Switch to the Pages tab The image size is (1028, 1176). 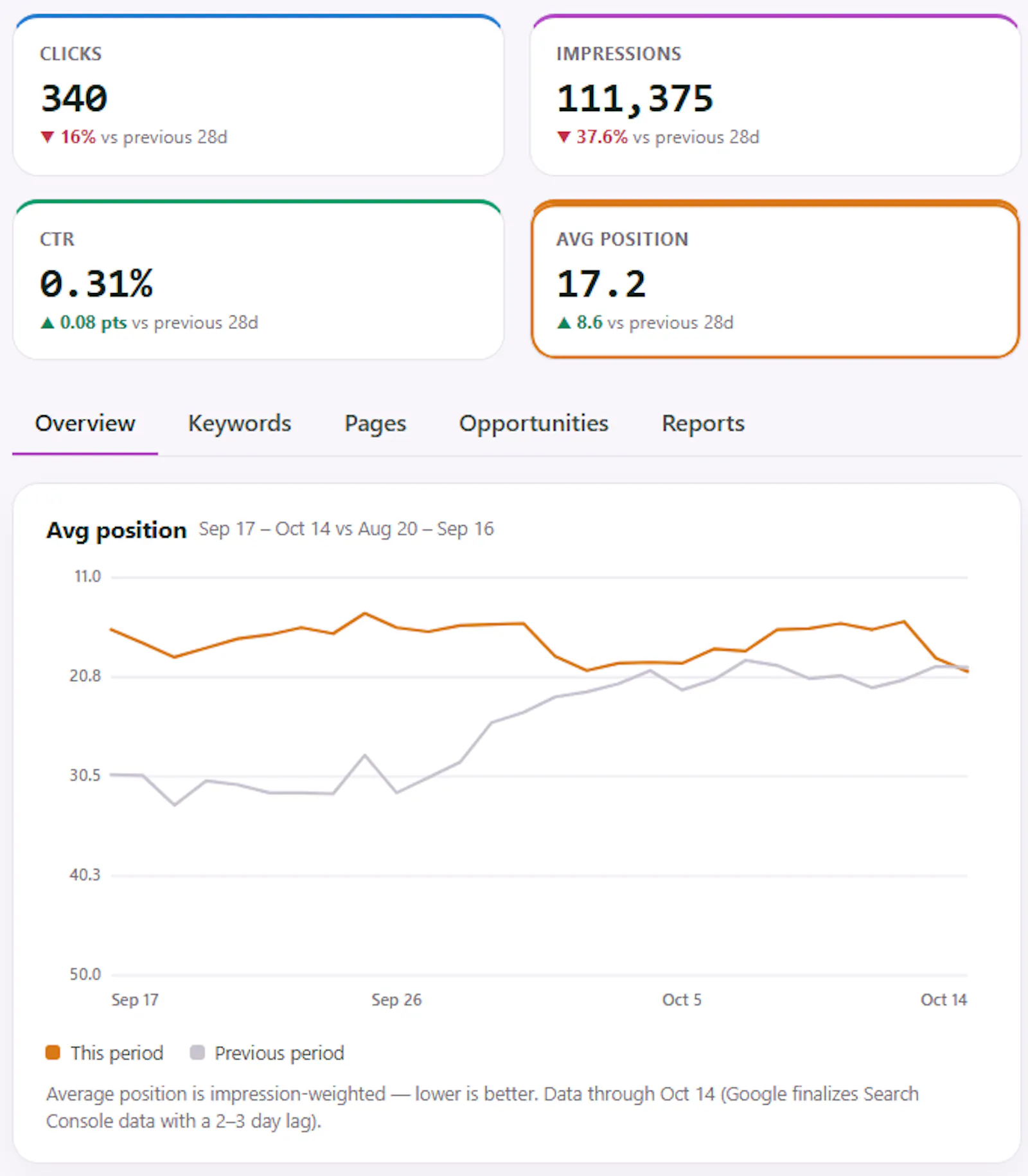click(x=375, y=423)
